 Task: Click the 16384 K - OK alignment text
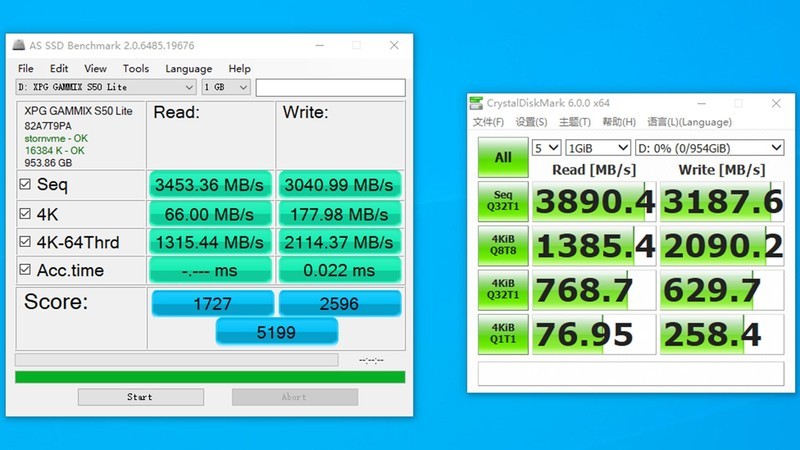(55, 151)
